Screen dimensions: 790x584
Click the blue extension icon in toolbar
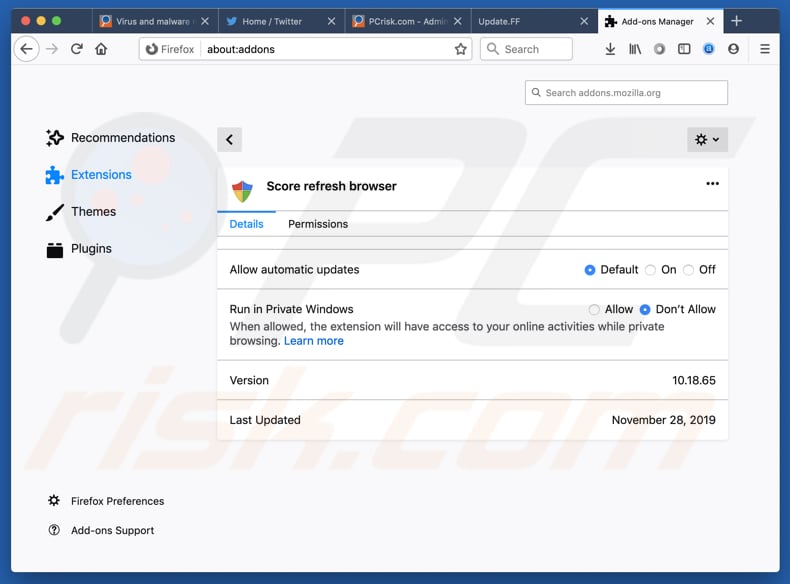(x=709, y=49)
